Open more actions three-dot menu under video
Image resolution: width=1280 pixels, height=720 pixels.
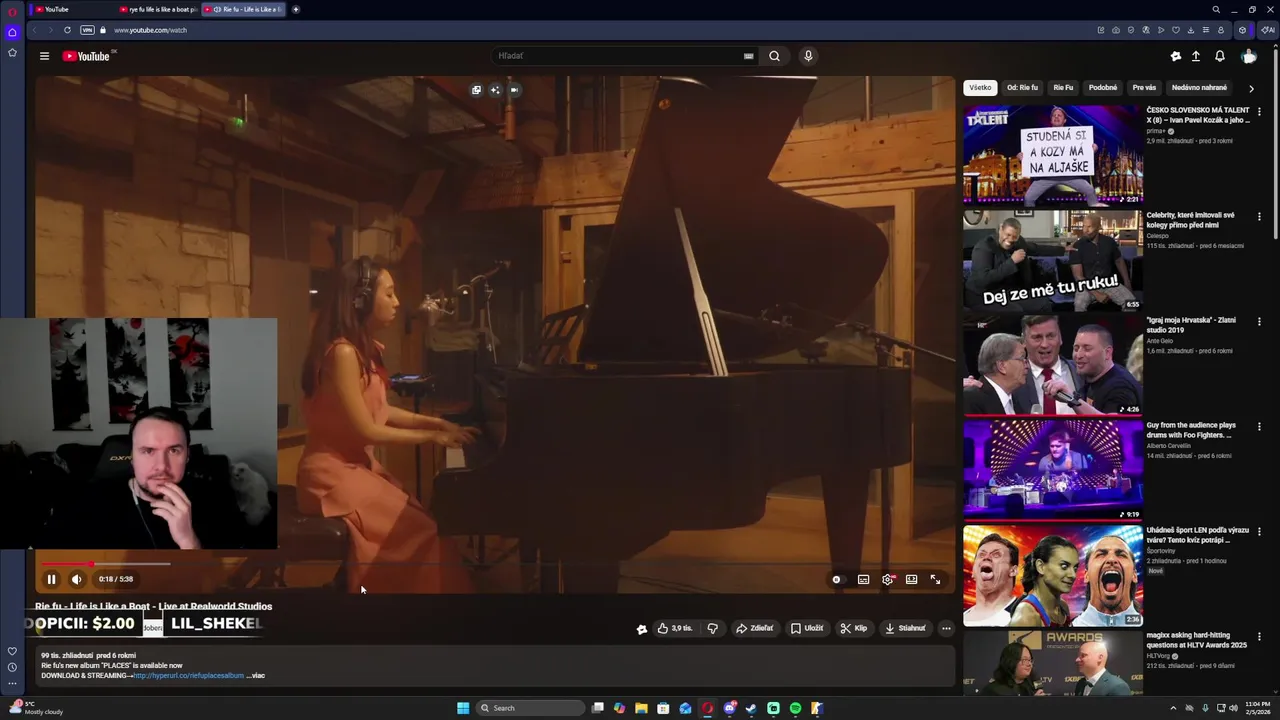pos(946,628)
